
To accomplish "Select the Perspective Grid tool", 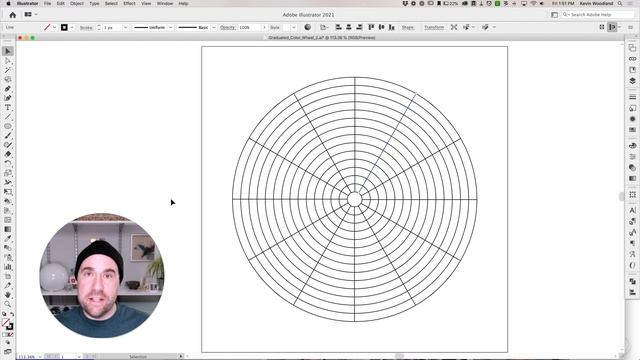I will (x=8, y=211).
